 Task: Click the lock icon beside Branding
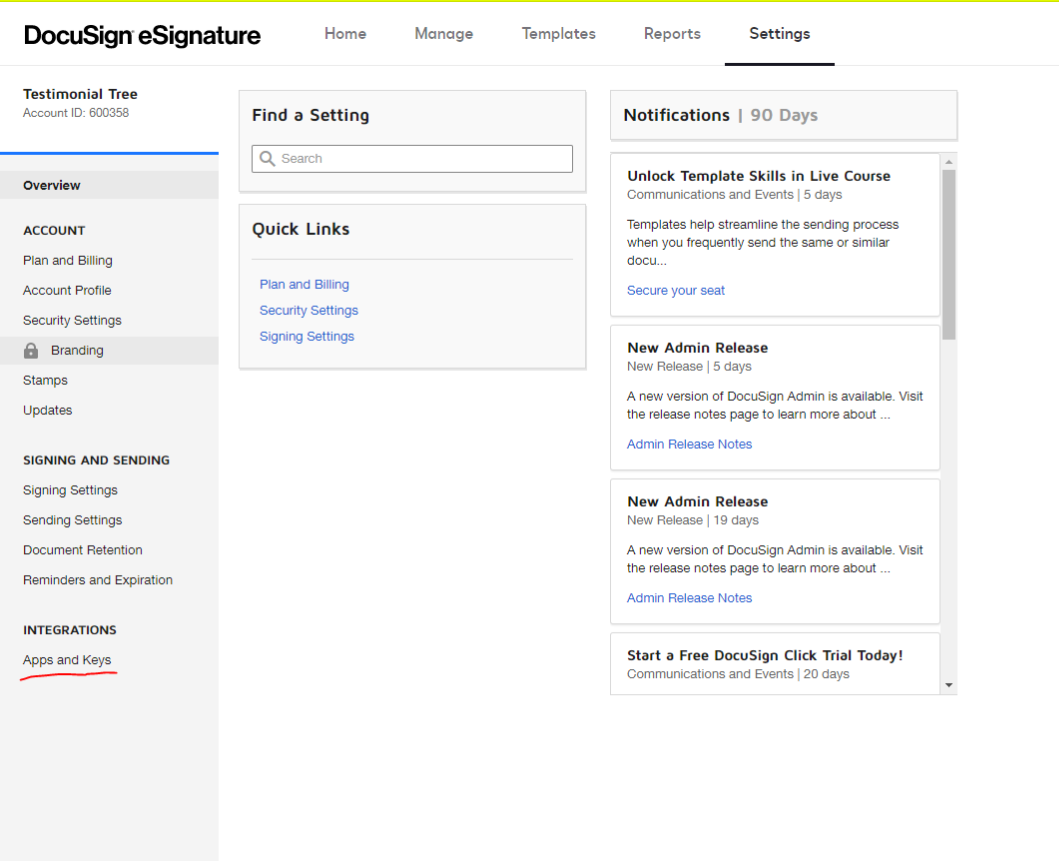(31, 350)
